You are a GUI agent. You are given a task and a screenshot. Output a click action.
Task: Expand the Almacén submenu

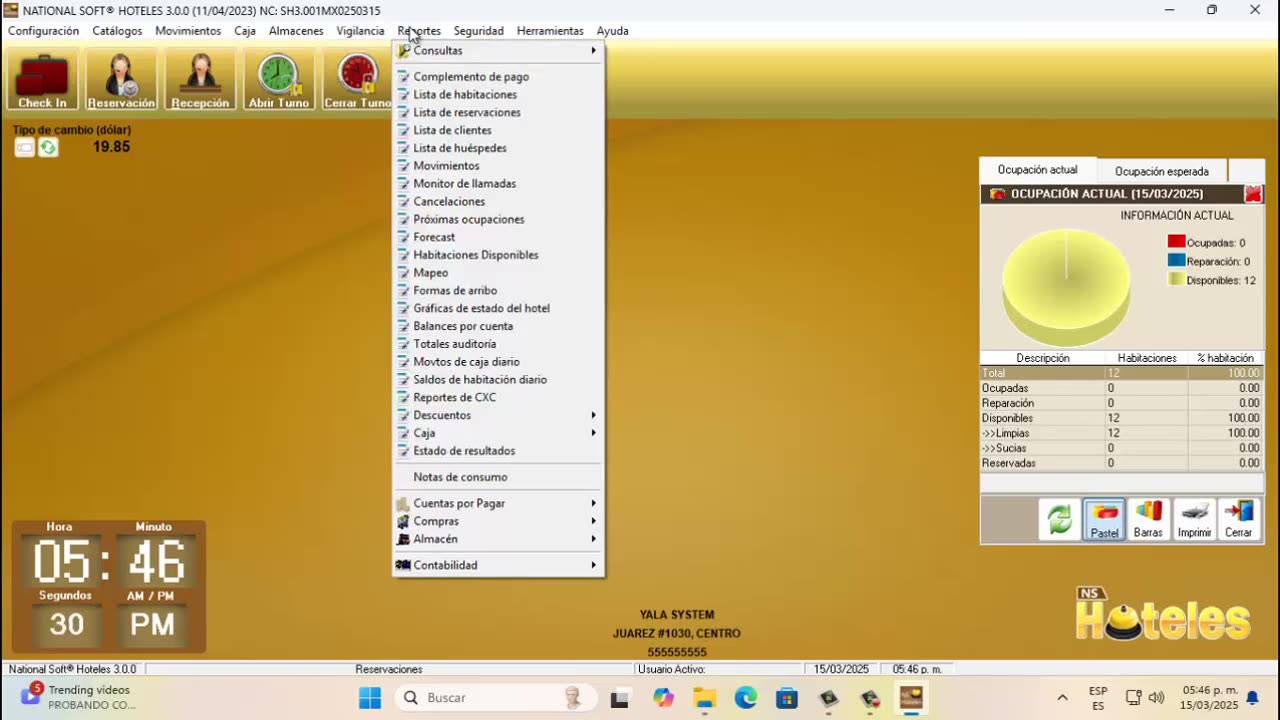click(x=497, y=539)
